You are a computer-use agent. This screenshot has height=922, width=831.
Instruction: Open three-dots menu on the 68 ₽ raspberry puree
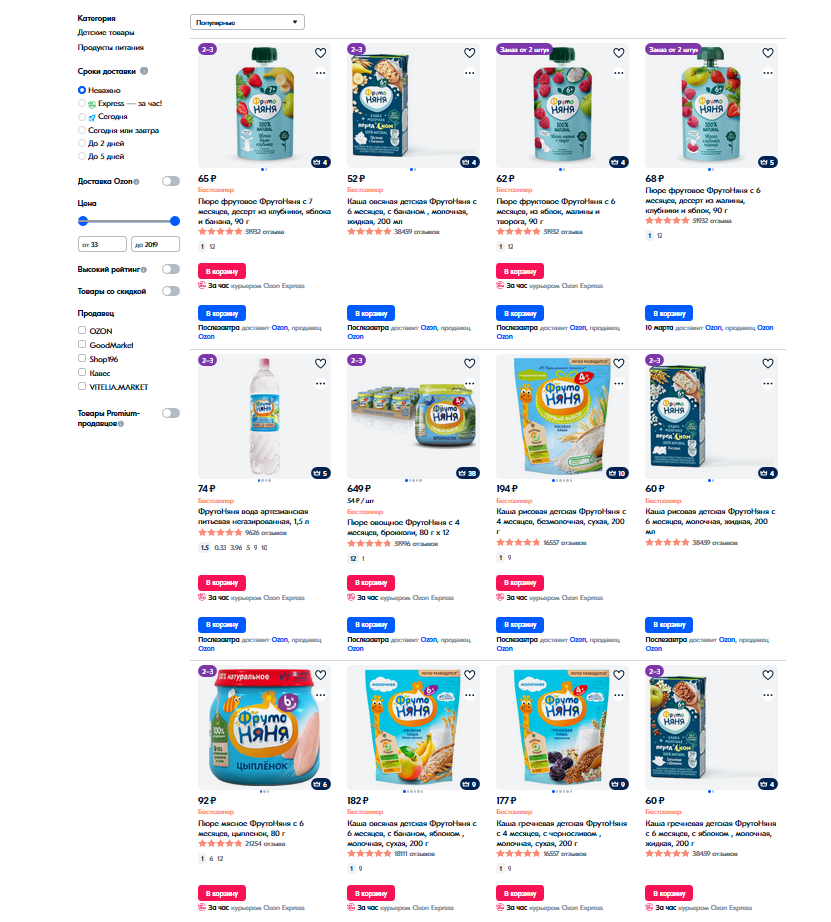[767, 72]
